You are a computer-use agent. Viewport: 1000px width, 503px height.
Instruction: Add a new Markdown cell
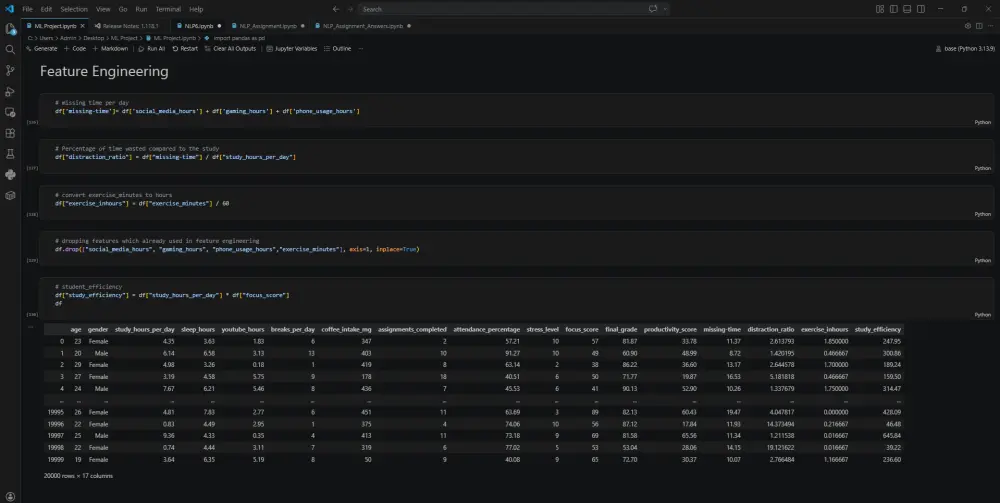click(x=110, y=48)
